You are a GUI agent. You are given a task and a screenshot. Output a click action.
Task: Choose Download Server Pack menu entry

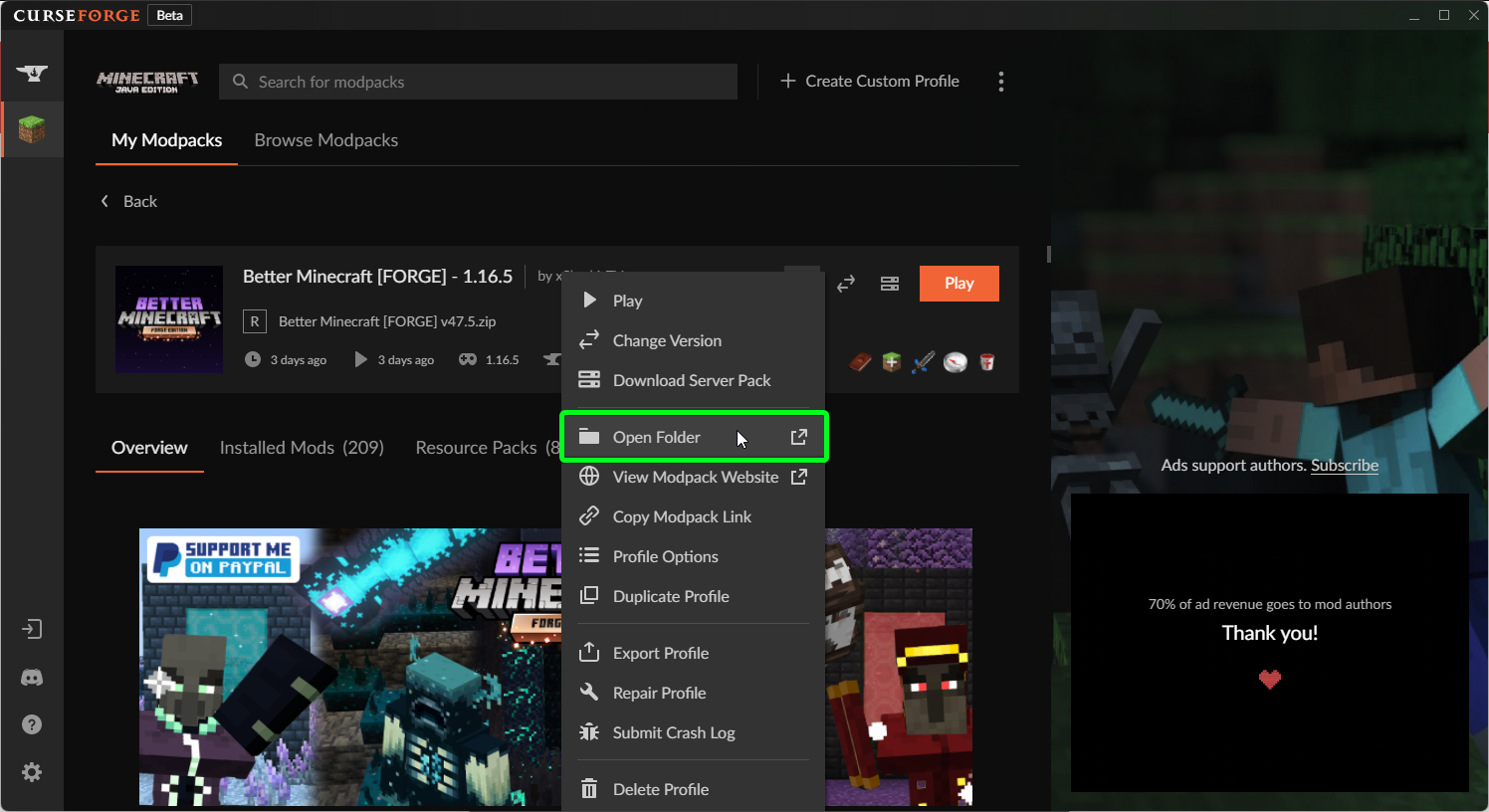(694, 380)
